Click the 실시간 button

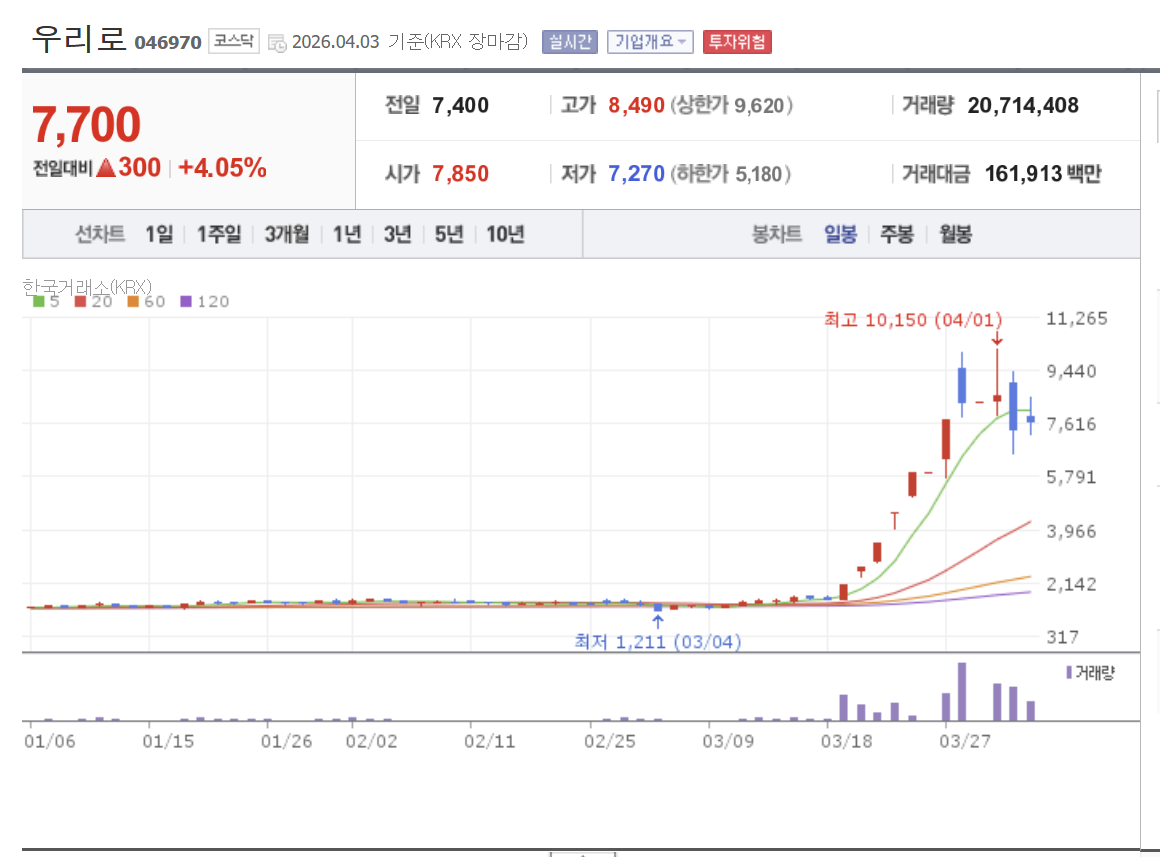click(569, 41)
